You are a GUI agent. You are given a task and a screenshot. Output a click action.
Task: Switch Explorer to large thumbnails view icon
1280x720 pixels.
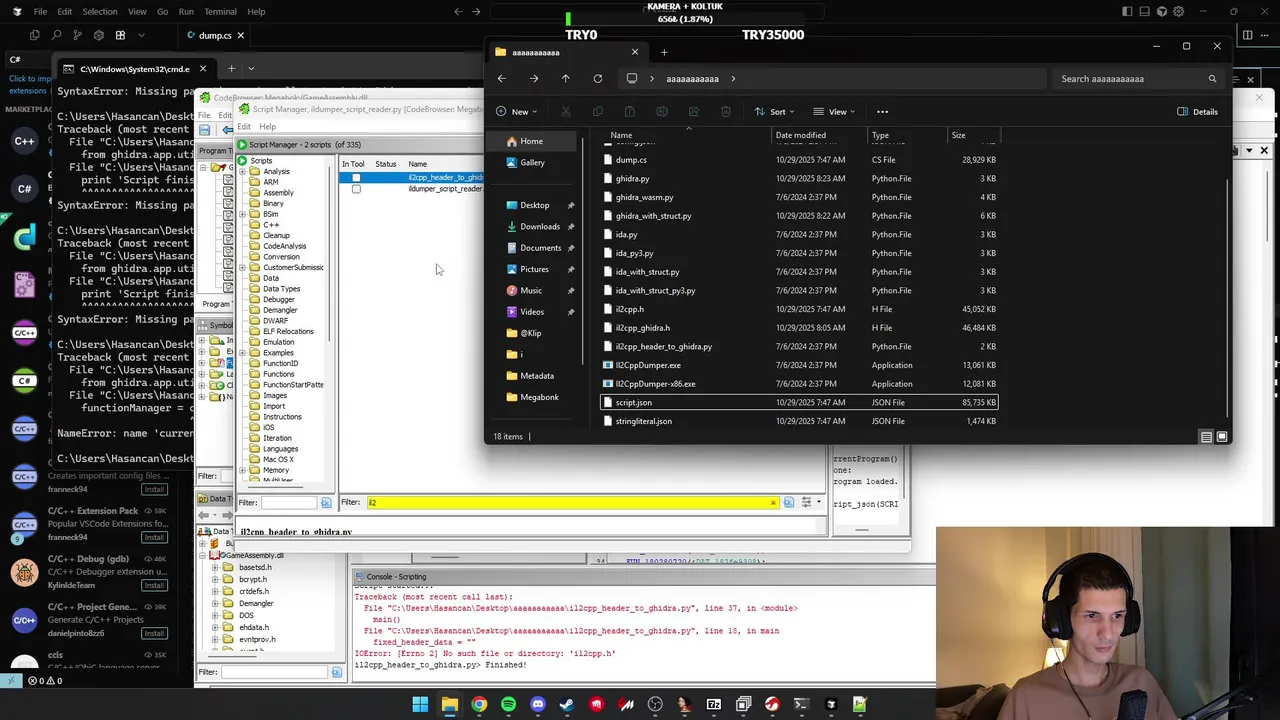[x=1222, y=437]
